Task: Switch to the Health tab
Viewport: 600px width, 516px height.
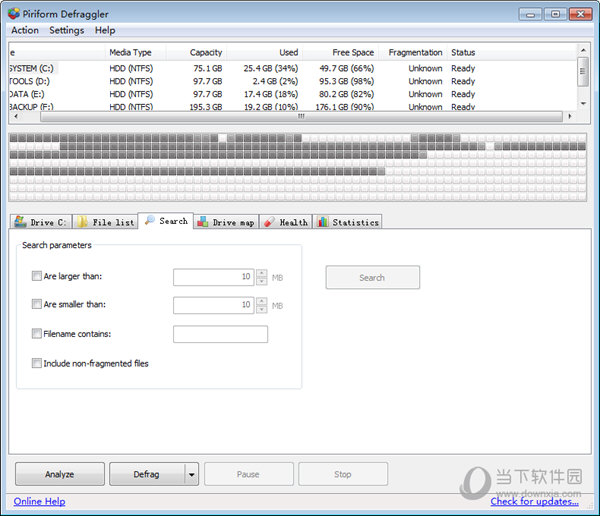Action: (x=286, y=222)
